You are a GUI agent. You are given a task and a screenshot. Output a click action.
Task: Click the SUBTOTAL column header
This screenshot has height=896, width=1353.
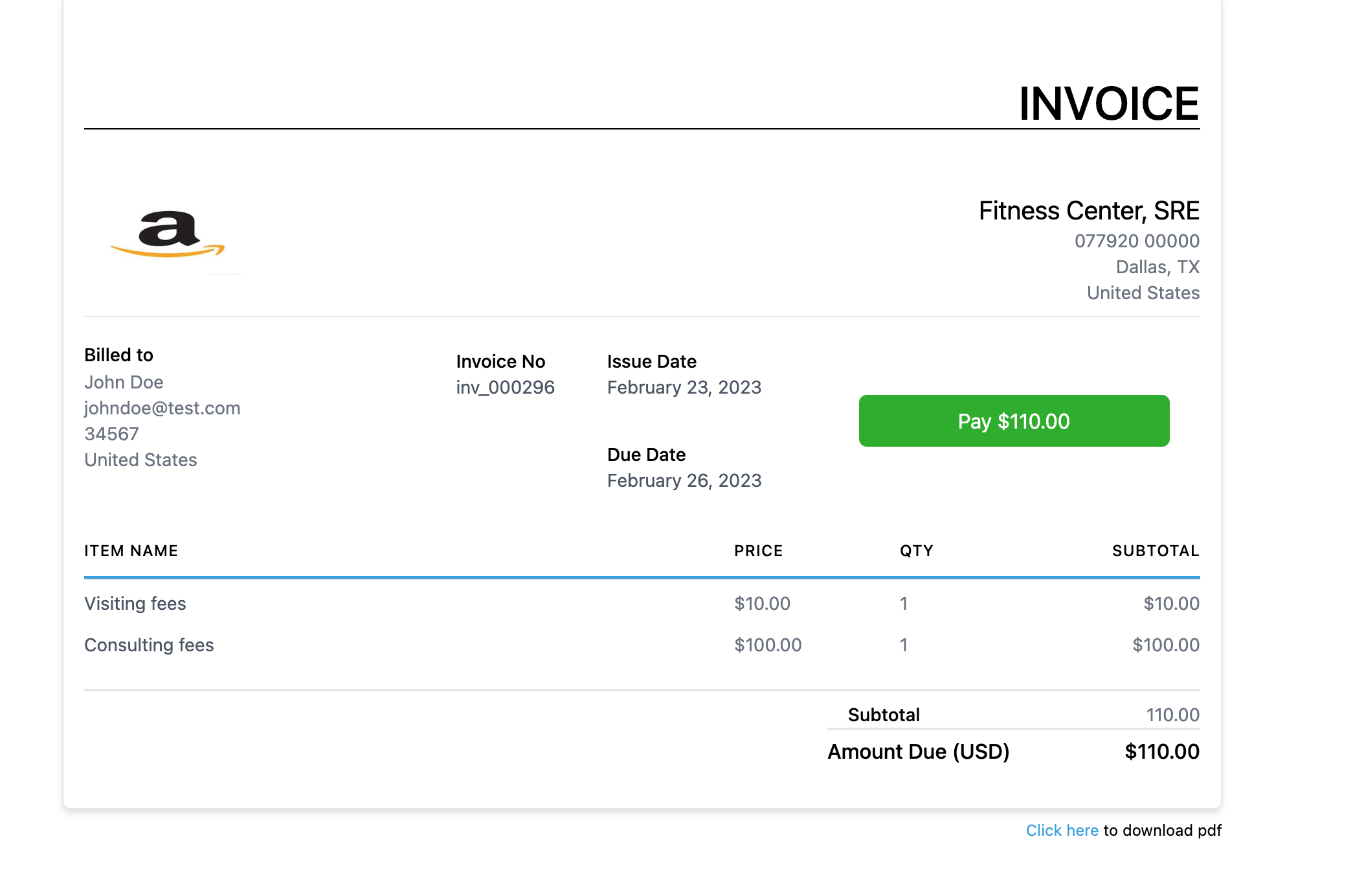(x=1156, y=551)
